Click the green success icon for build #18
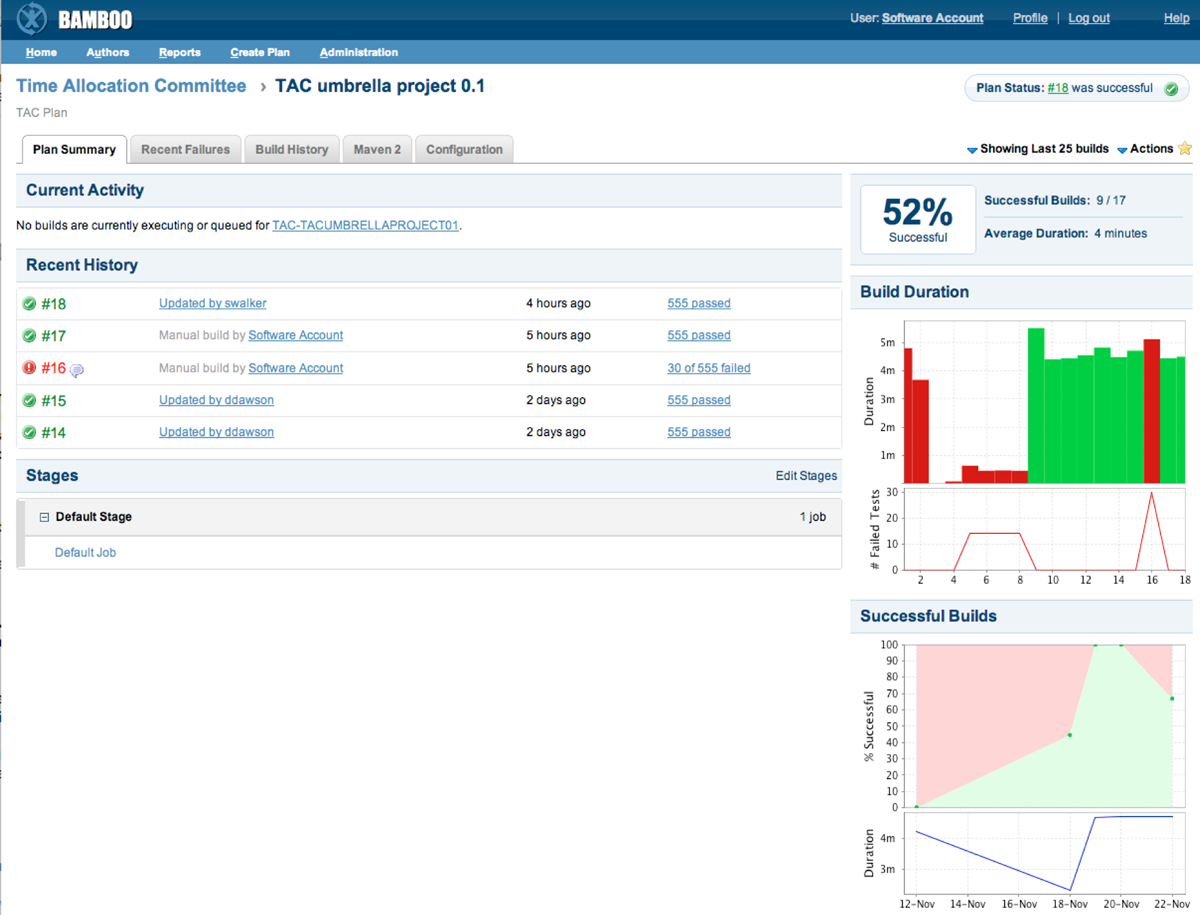1200x915 pixels. point(29,304)
